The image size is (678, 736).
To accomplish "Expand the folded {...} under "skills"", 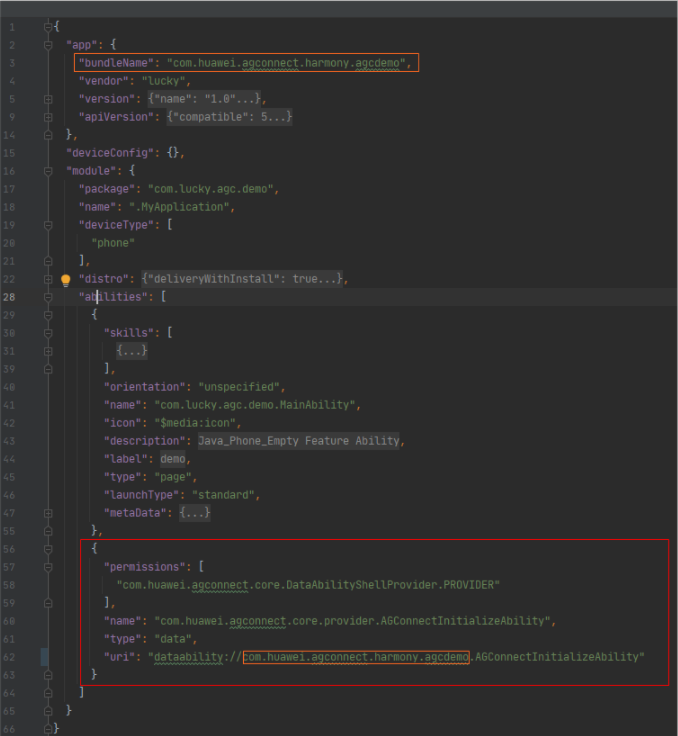I will coord(132,351).
